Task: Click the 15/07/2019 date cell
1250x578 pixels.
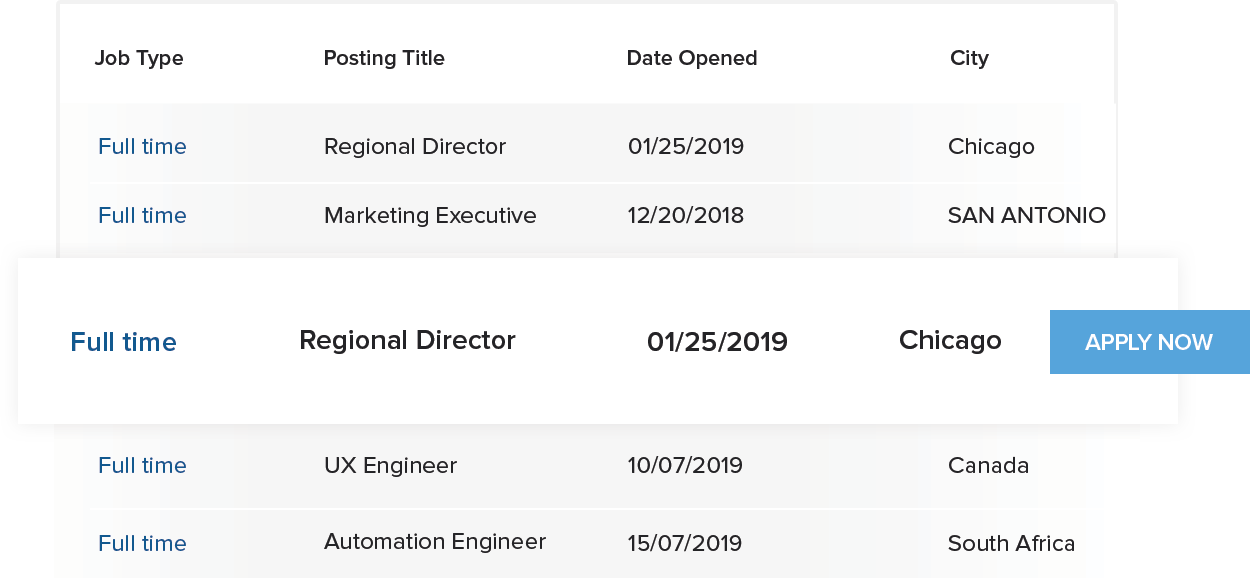Action: [x=685, y=543]
